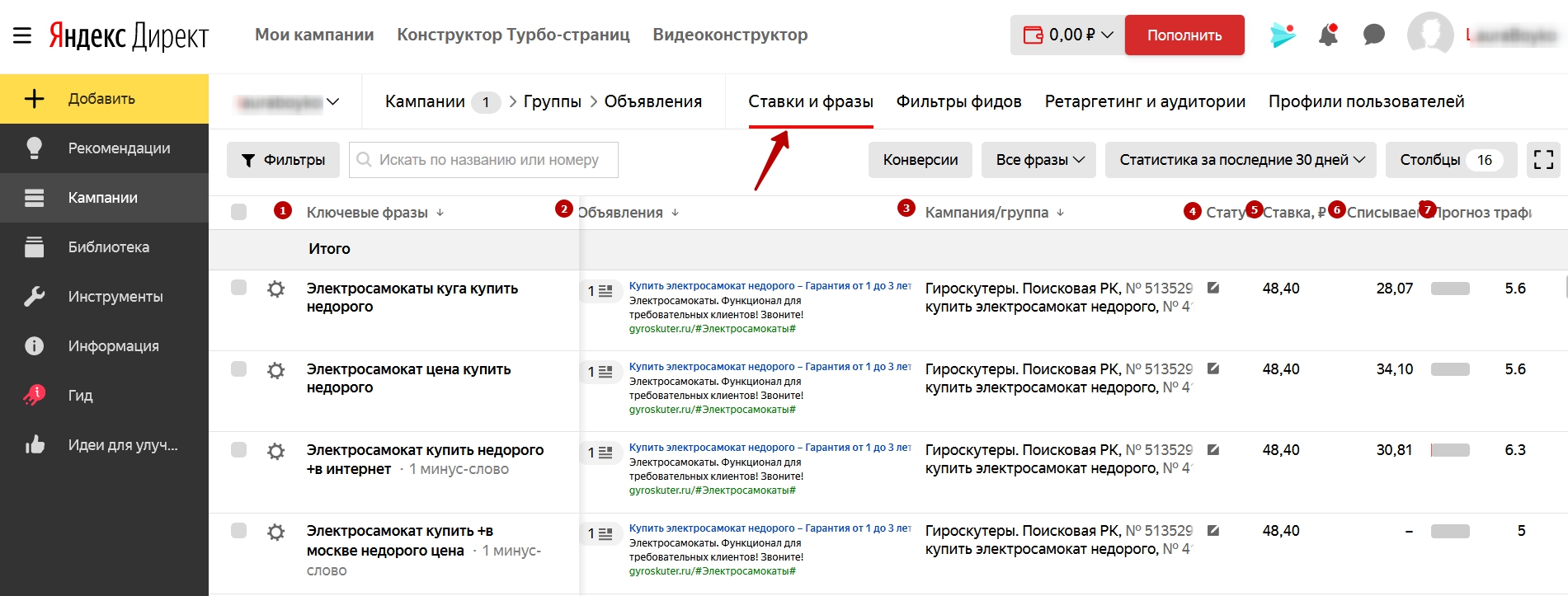Check the Электросамокат купить недорого +в интернет row
The height and width of the screenshot is (596, 1568).
pyautogui.click(x=239, y=449)
